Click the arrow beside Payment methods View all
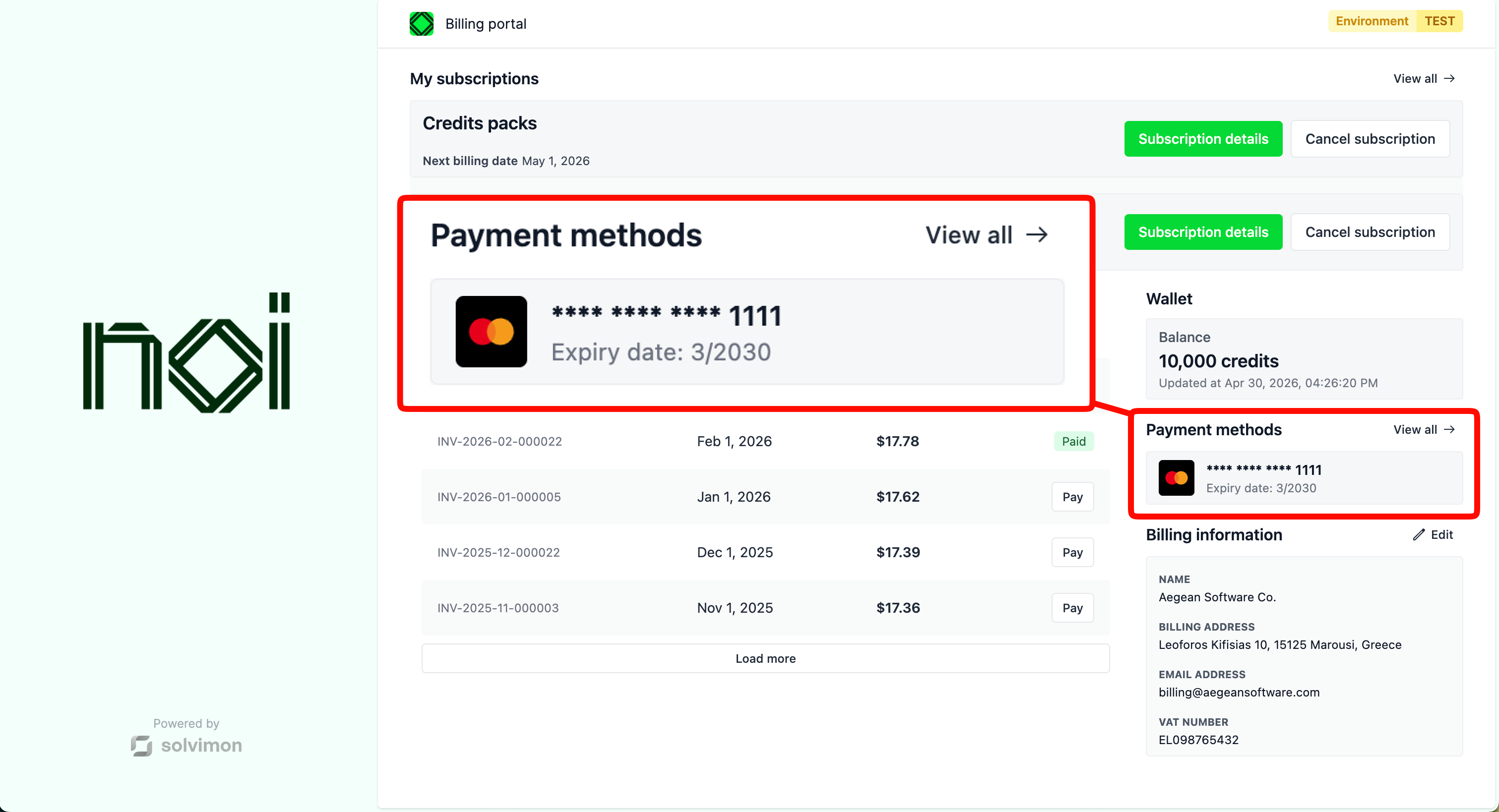 coord(1449,429)
